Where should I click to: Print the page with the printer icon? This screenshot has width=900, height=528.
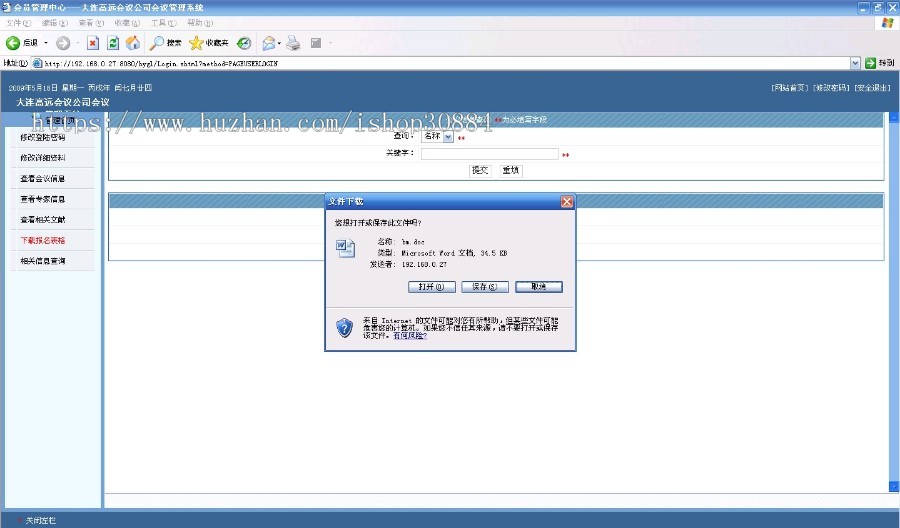tap(293, 43)
